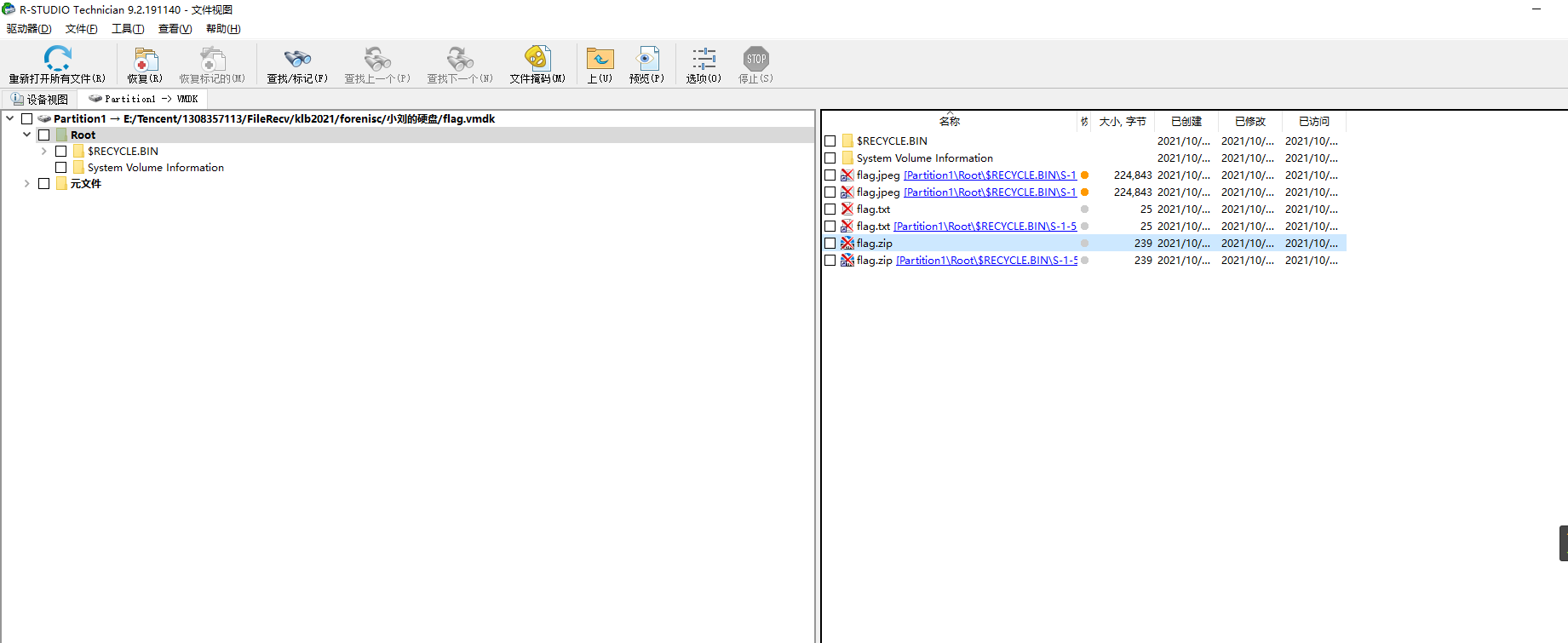Sort by 已修改 column header
The width and height of the screenshot is (1568, 643).
tap(1250, 122)
